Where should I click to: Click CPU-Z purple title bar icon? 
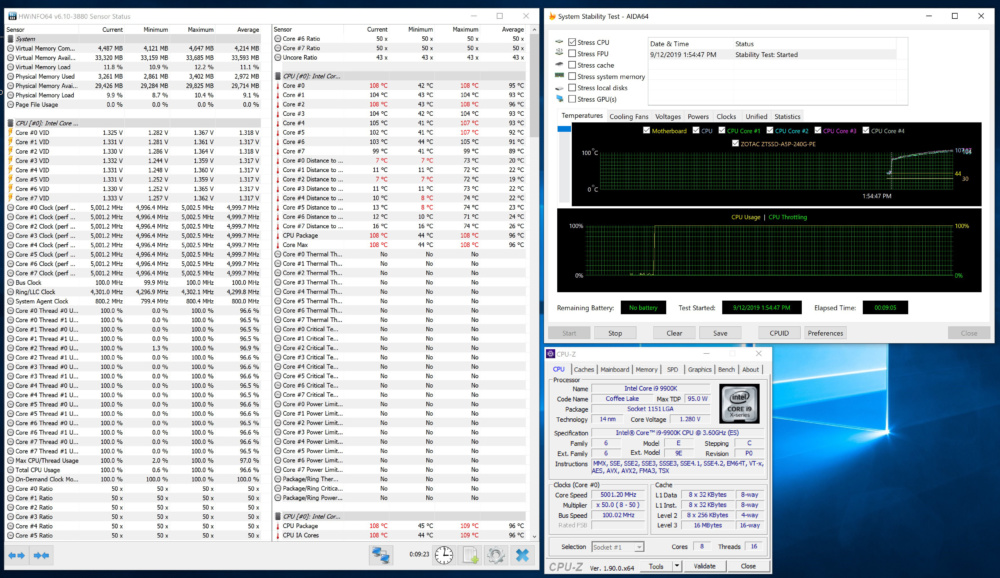tap(550, 353)
